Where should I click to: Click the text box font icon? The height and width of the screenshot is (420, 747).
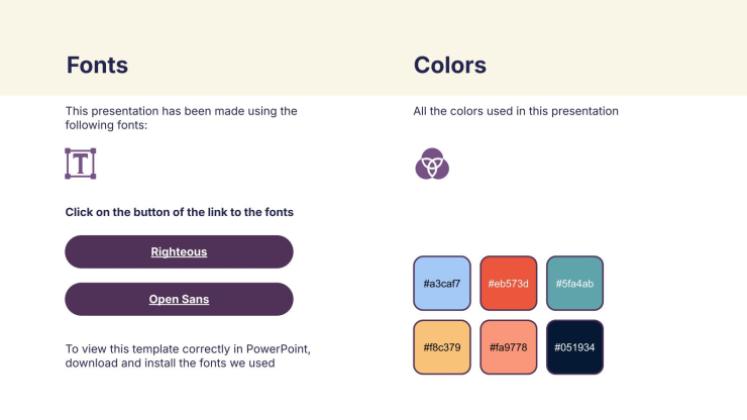point(80,164)
